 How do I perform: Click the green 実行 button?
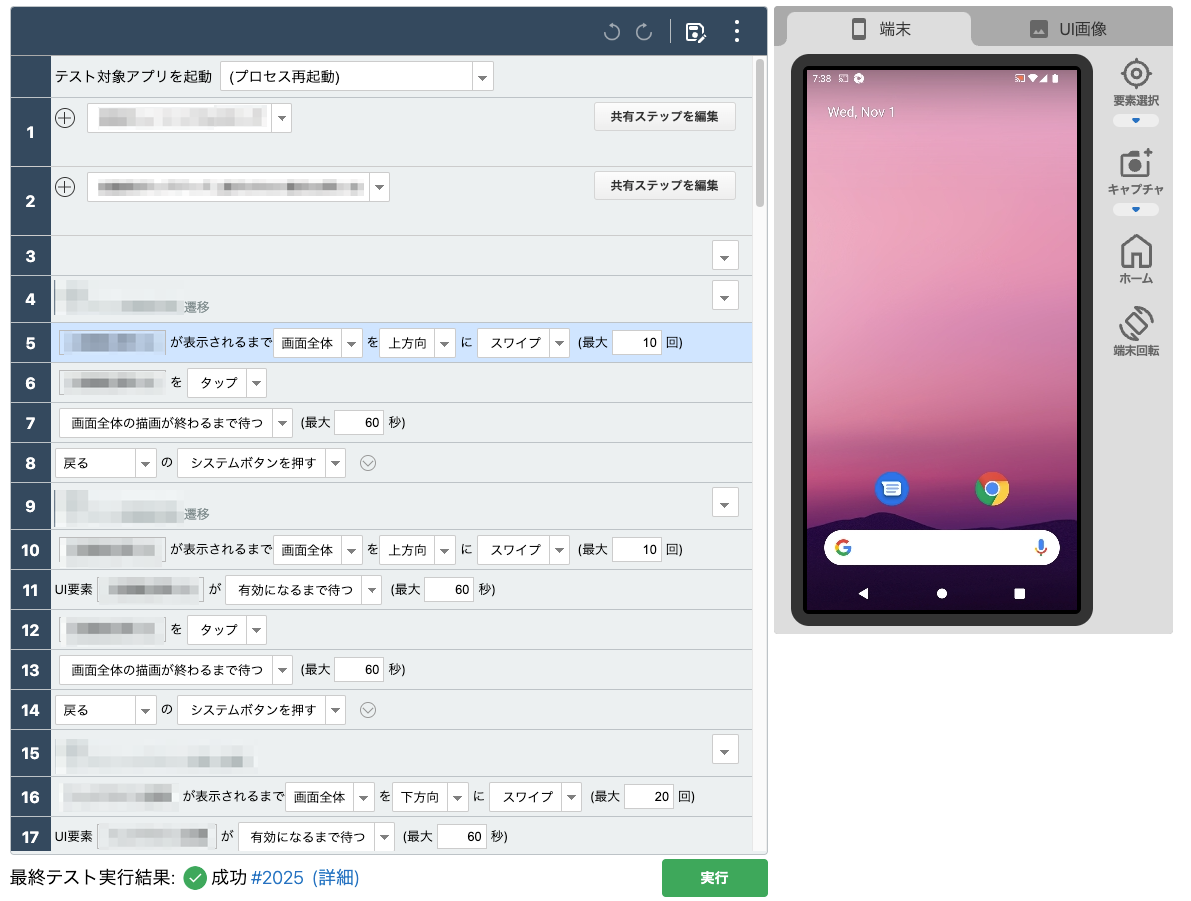point(714,878)
